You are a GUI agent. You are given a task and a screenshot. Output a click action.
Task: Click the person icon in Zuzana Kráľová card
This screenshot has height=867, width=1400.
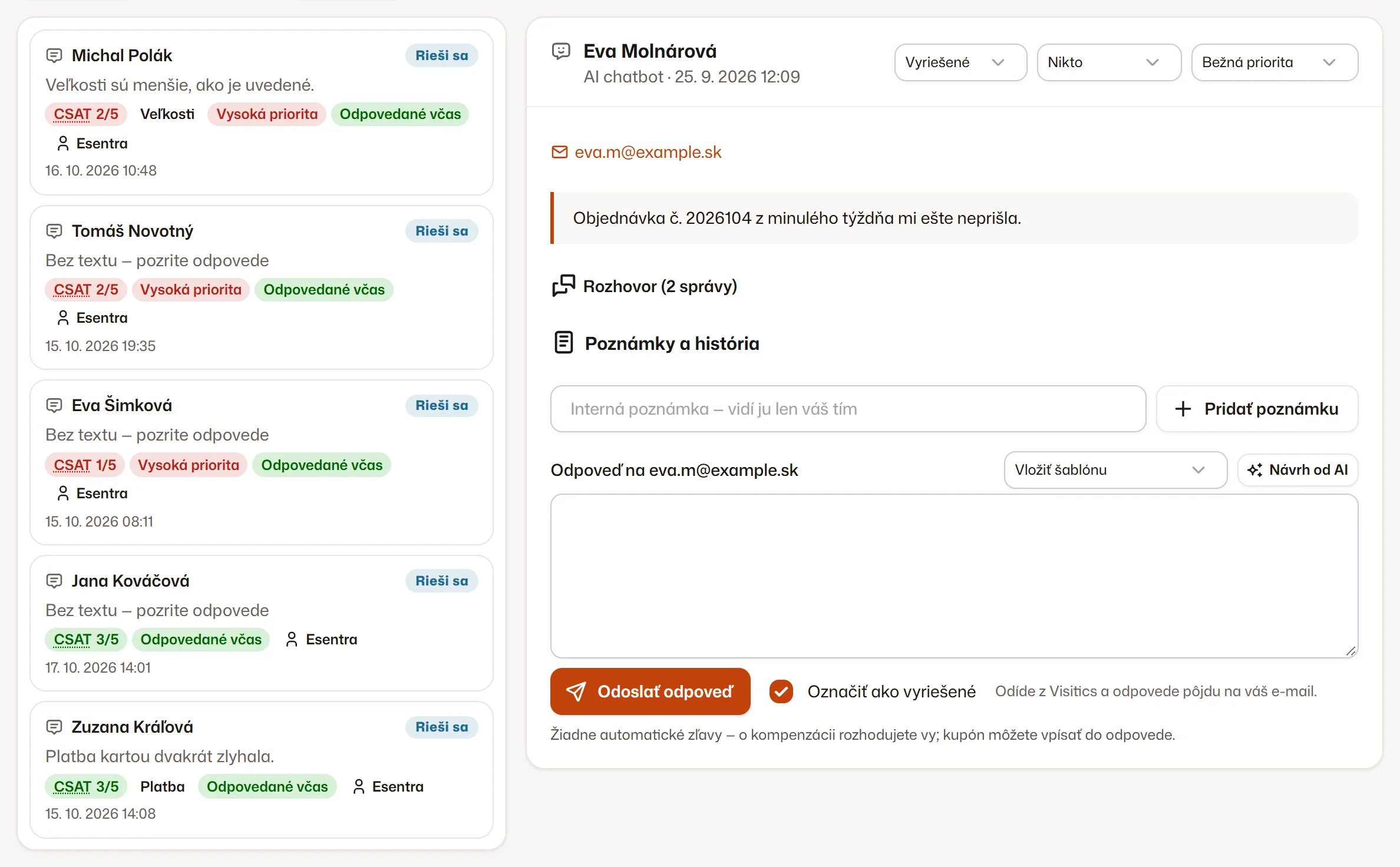coord(358,787)
